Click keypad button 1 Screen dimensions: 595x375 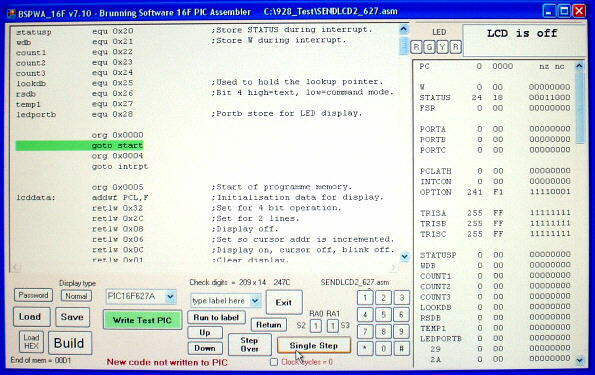coord(365,298)
